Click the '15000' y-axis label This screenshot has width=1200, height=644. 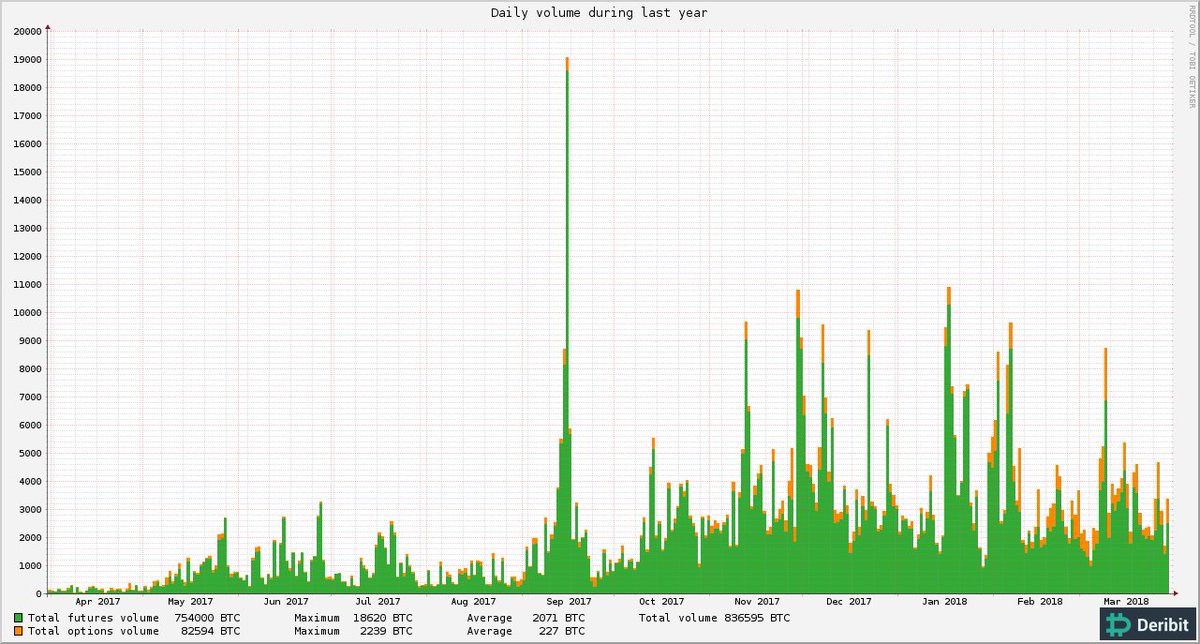click(x=27, y=172)
